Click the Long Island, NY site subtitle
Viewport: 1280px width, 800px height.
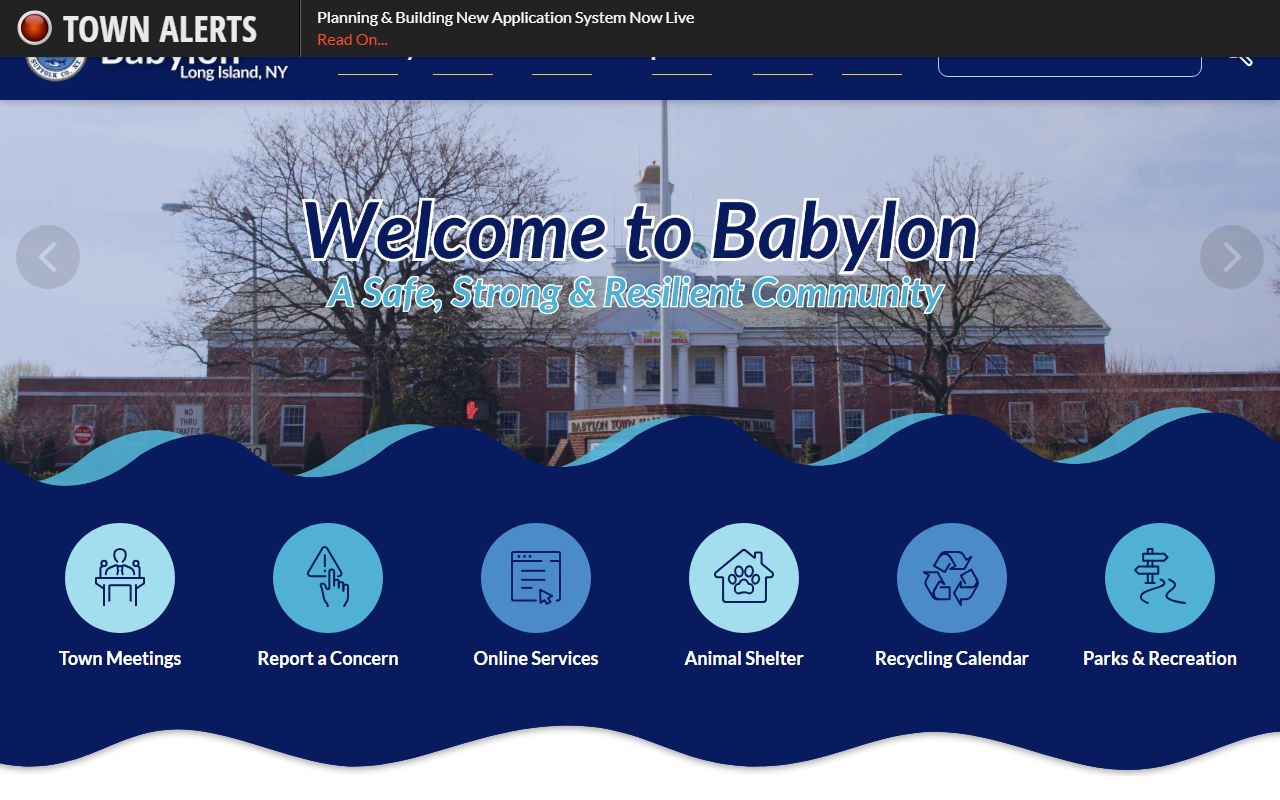(x=234, y=72)
